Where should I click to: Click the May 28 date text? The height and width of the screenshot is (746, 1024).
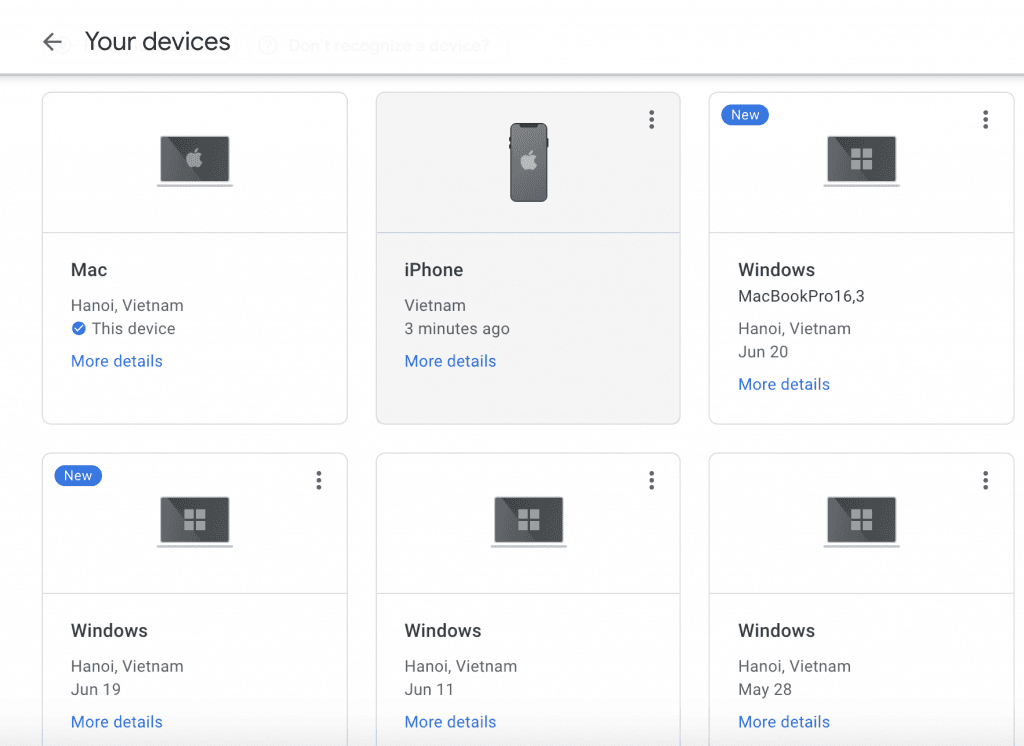point(765,690)
